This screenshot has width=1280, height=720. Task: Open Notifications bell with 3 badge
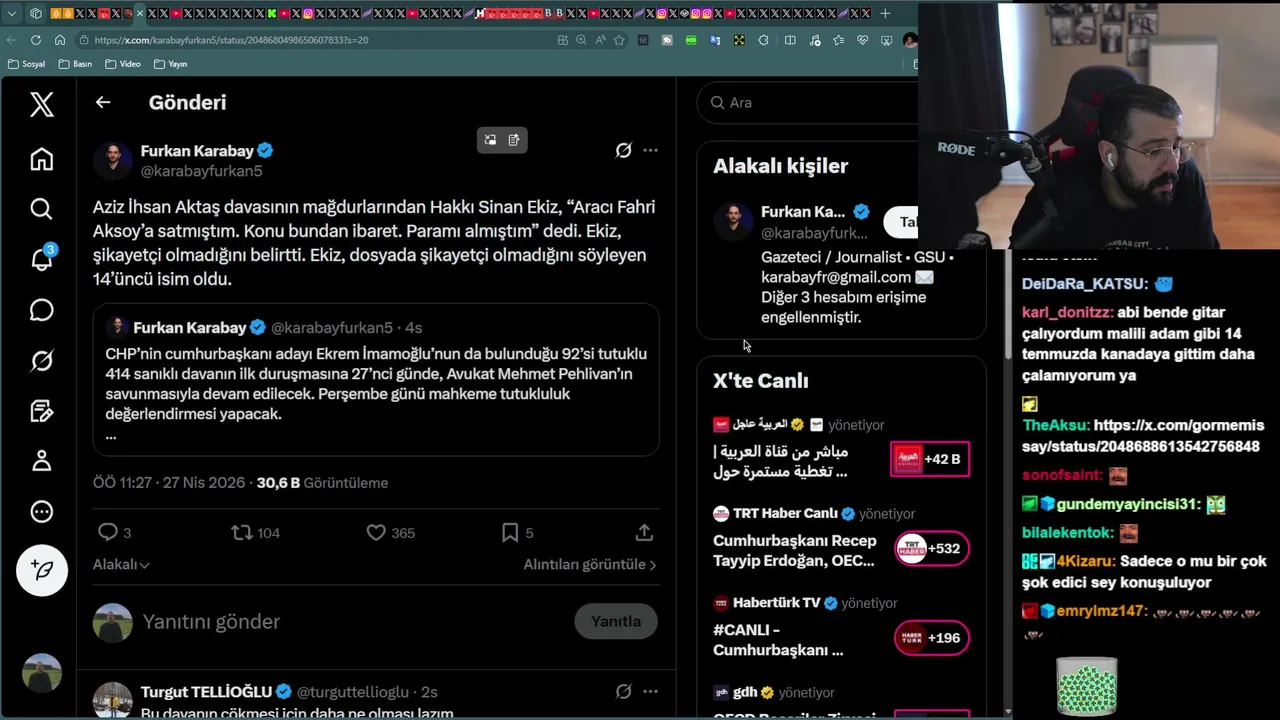pos(42,258)
